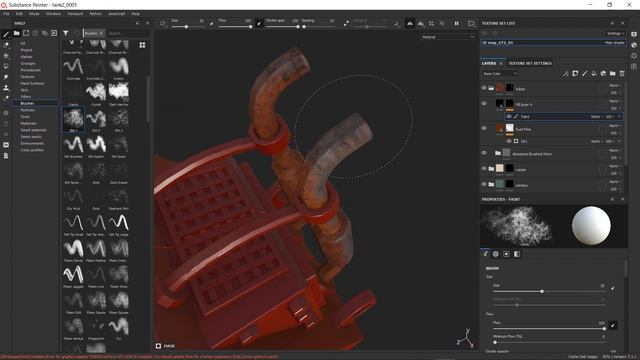Image resolution: width=640 pixels, height=360 pixels.
Task: Hide Aluminium Brushed Worn layer
Action: (484, 153)
